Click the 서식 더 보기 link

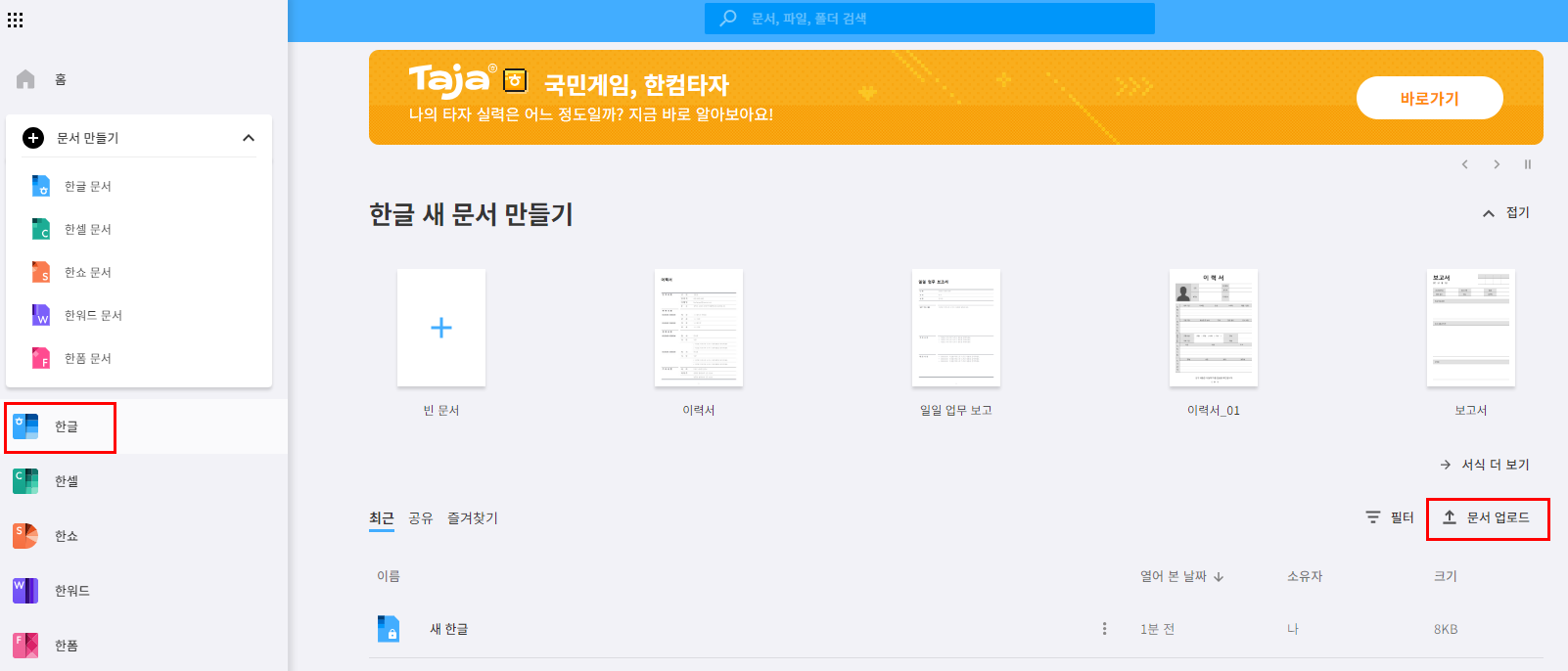tap(1485, 465)
